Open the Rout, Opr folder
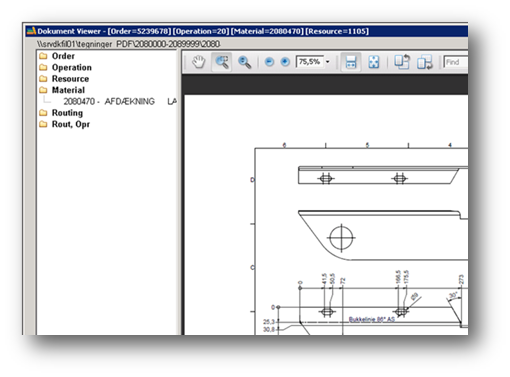The image size is (510, 377). (x=71, y=124)
